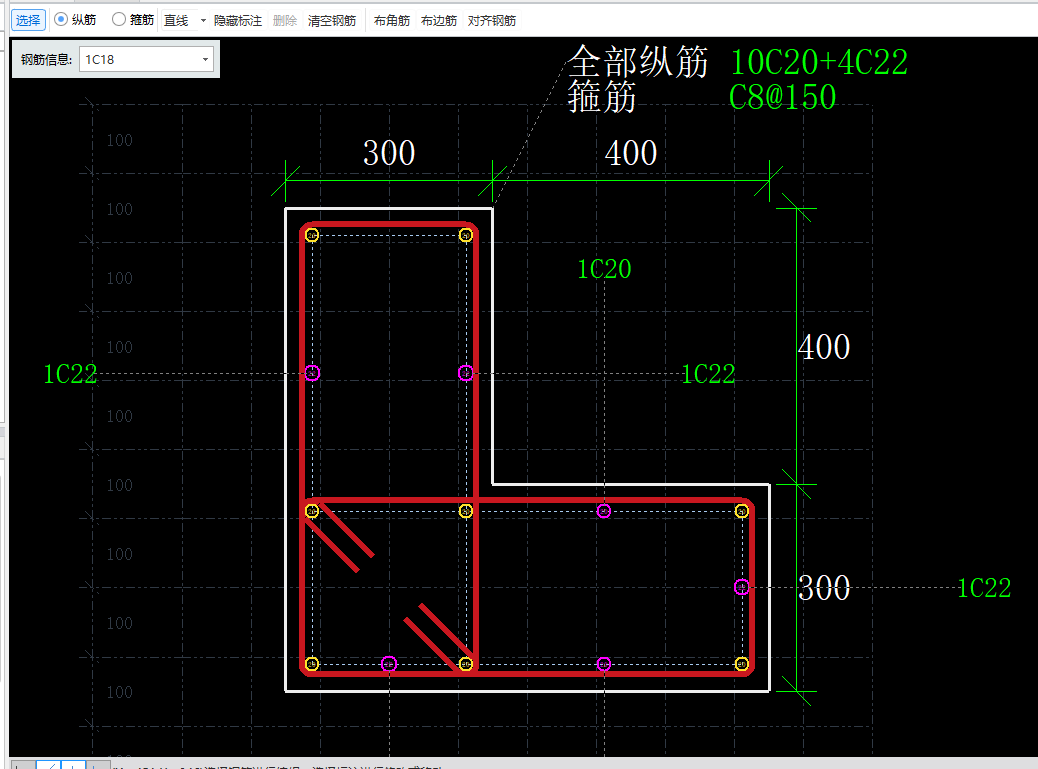The width and height of the screenshot is (1038, 769).
Task: Click the 布边筋 toolbar item
Action: click(x=438, y=21)
